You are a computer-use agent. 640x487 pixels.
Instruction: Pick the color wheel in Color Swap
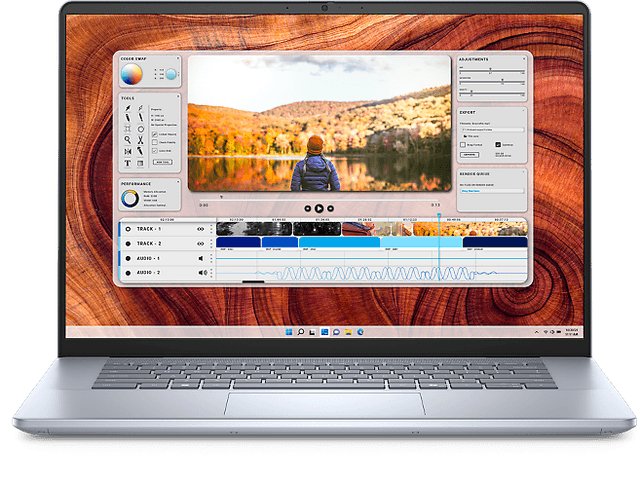[x=133, y=74]
